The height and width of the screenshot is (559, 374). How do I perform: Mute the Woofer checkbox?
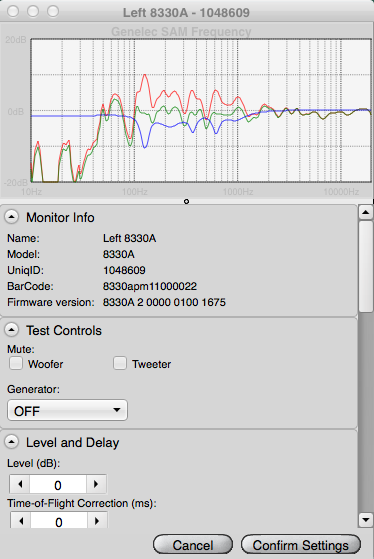click(x=16, y=364)
